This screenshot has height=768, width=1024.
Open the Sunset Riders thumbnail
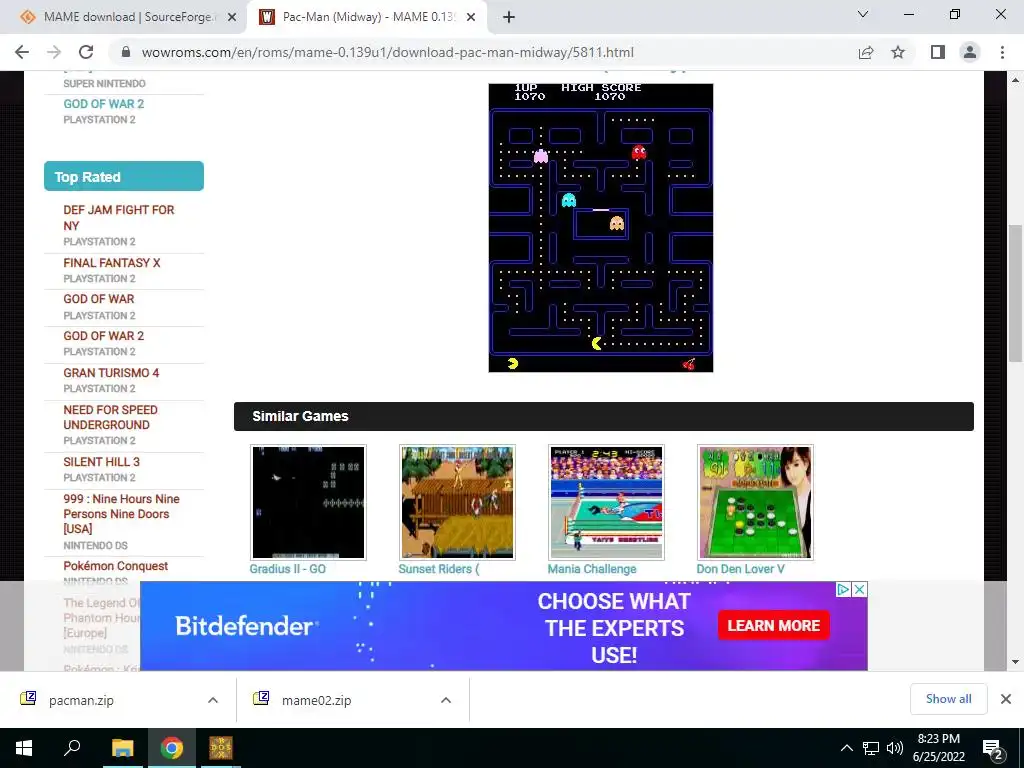pyautogui.click(x=457, y=502)
